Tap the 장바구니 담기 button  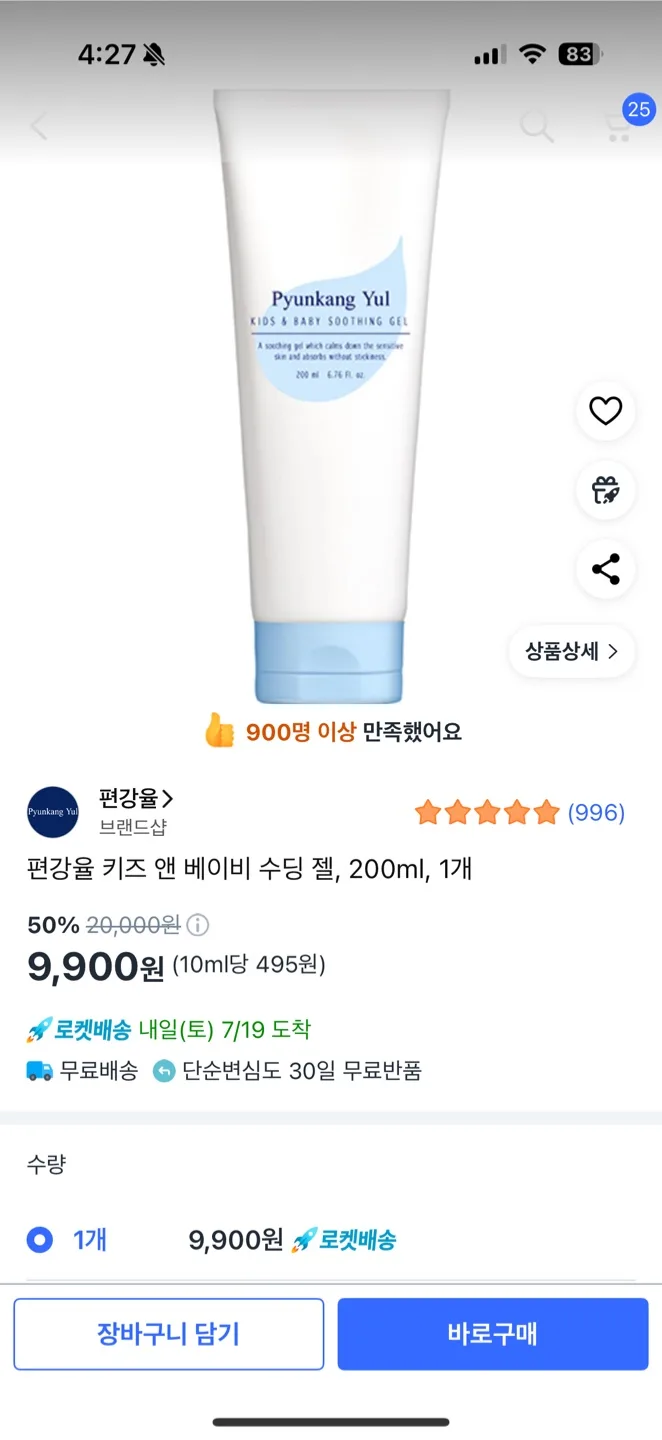168,1334
